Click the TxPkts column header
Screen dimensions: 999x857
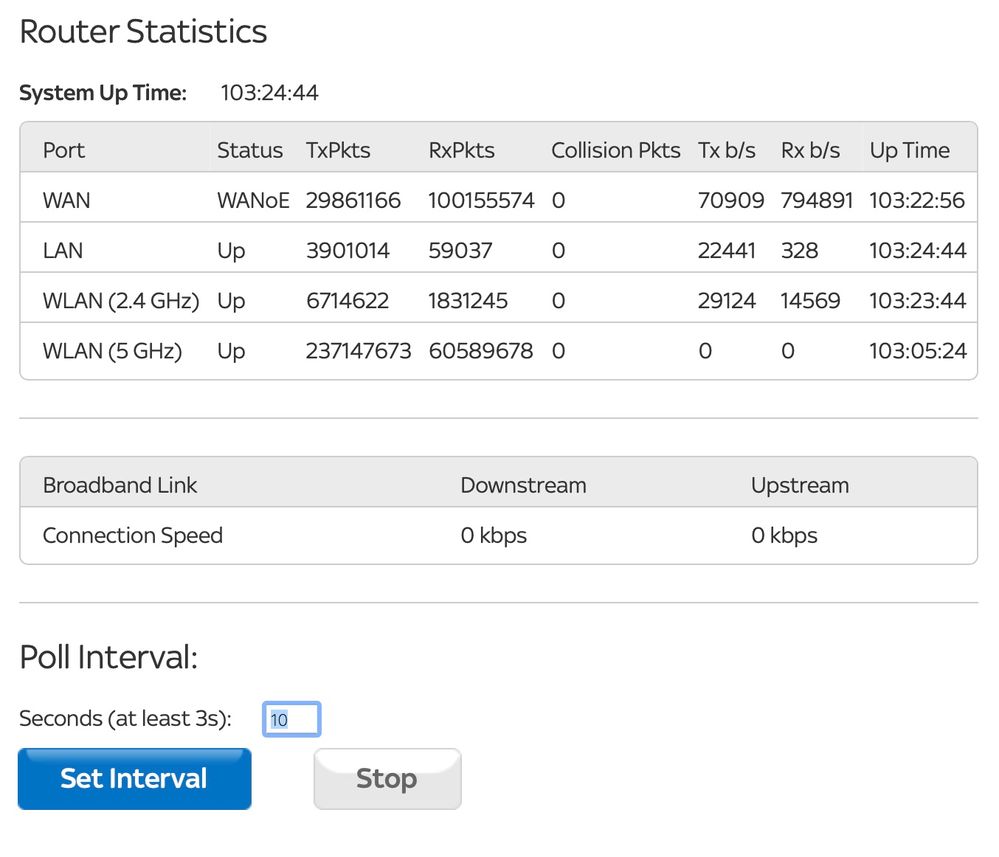pos(338,150)
